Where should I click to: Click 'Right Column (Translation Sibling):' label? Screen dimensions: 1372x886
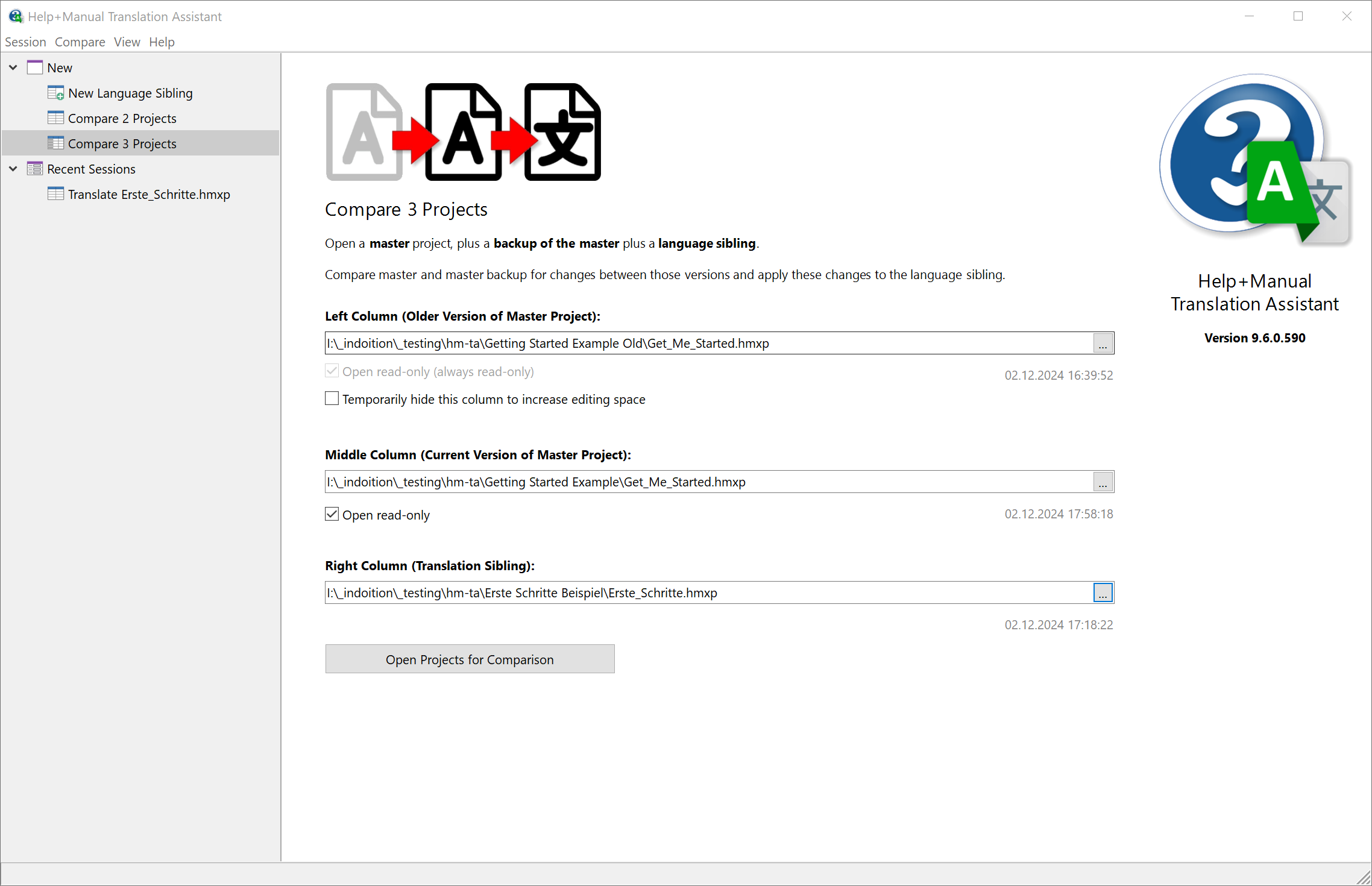[x=430, y=566]
